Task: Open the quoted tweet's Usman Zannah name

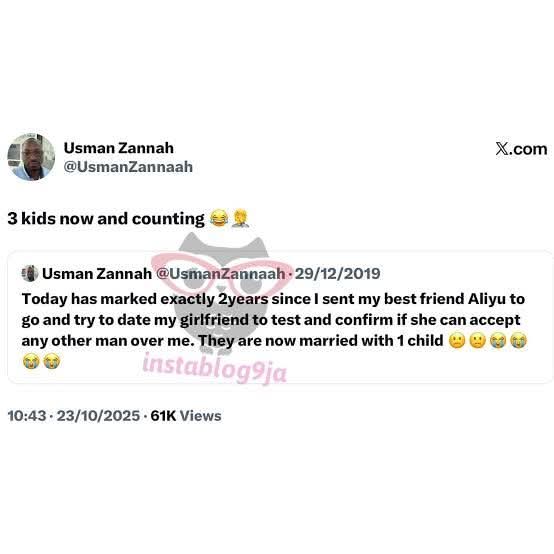Action: 97,273
